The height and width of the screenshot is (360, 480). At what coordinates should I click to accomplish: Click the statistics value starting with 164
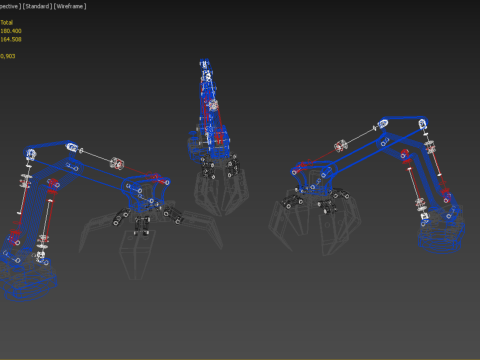click(x=11, y=39)
